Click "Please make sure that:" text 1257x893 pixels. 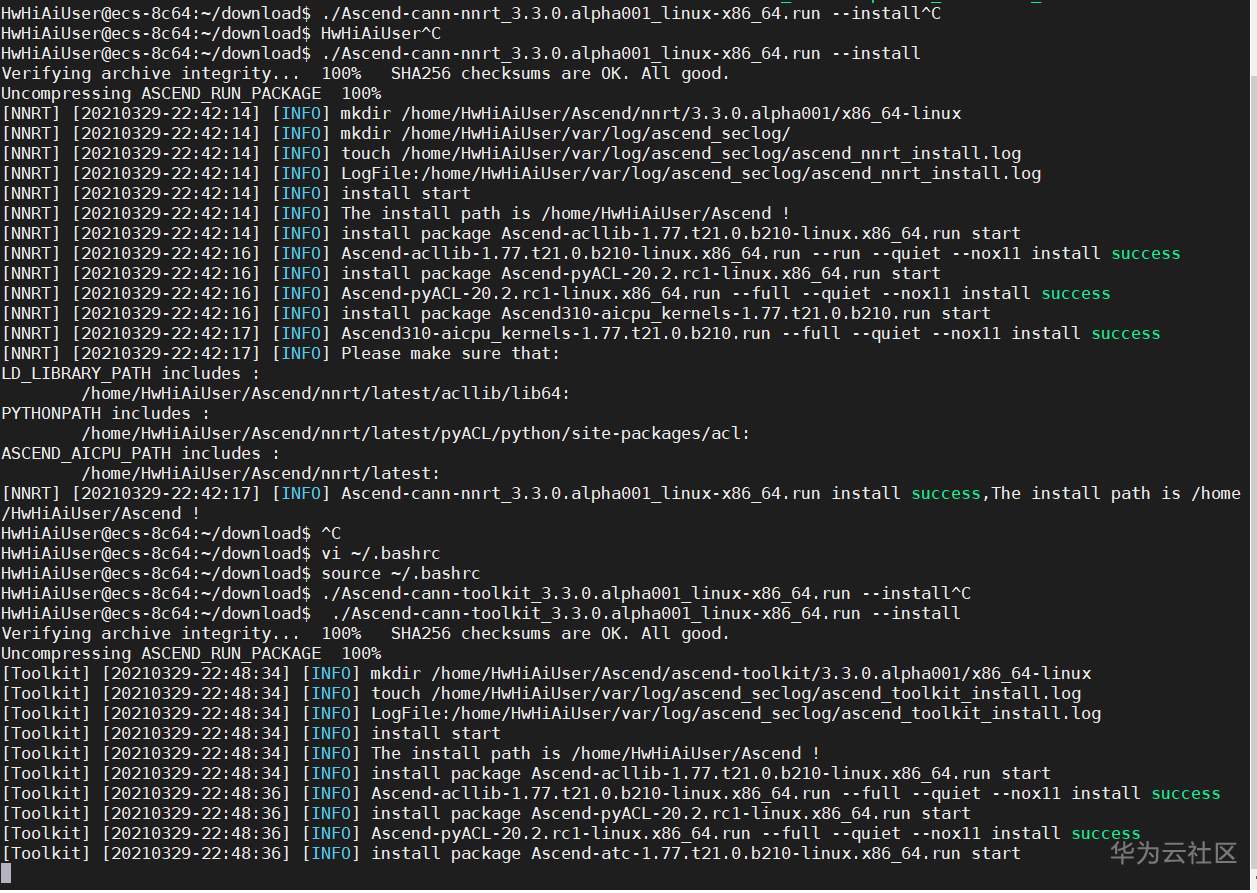click(451, 353)
